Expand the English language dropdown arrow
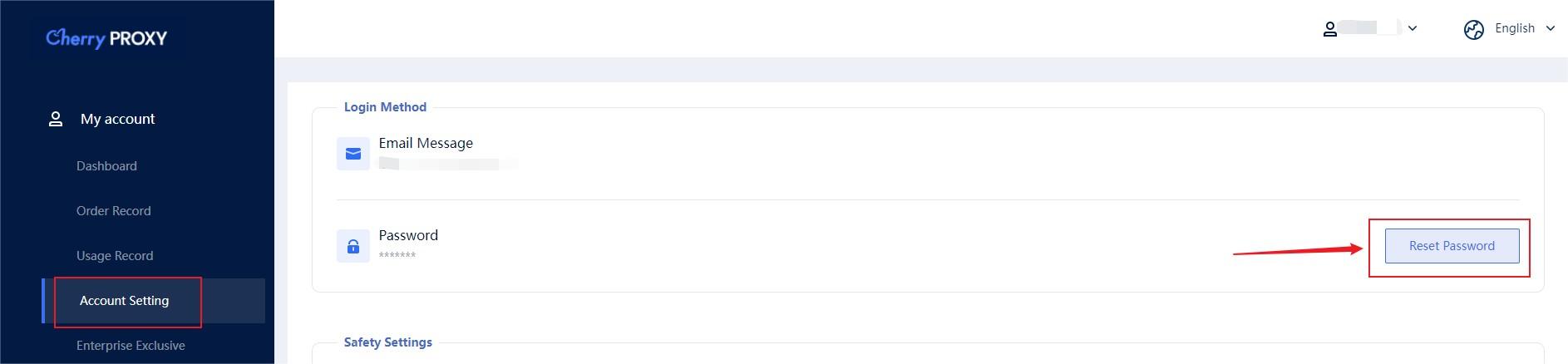This screenshot has height=364, width=1568. 1551,28
